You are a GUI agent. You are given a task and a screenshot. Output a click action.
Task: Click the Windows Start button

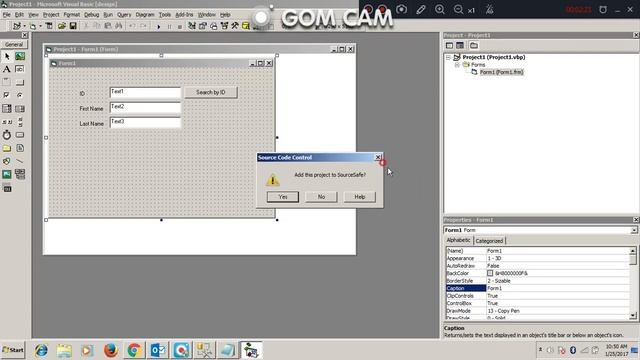coord(13,350)
